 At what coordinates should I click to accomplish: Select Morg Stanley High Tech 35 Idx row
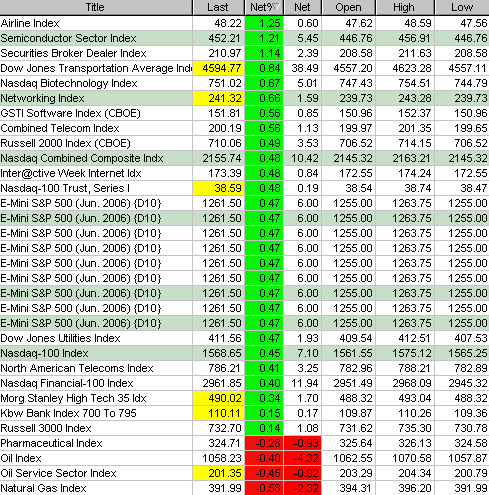tap(244, 398)
